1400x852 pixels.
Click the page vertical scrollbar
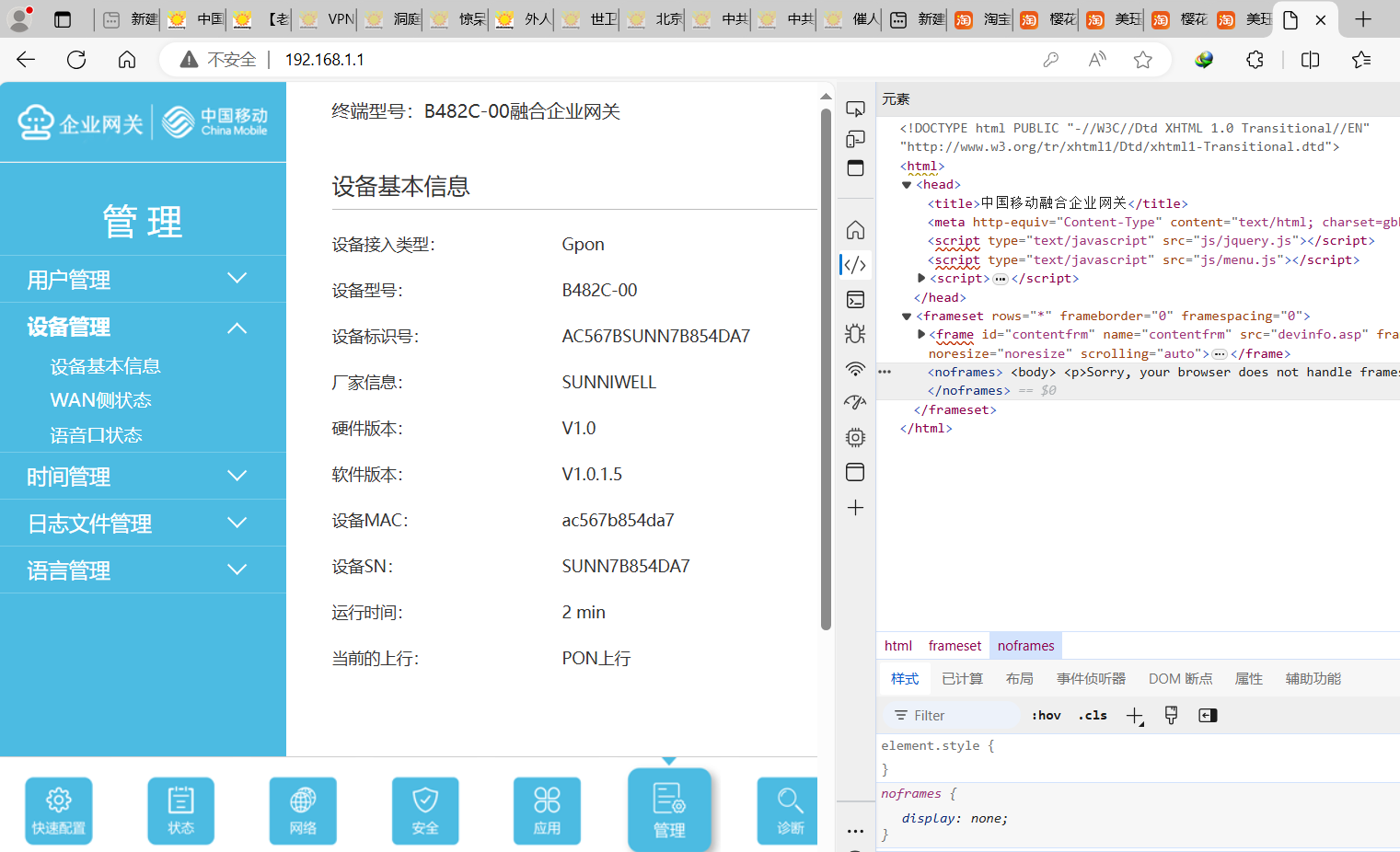pyautogui.click(x=826, y=370)
